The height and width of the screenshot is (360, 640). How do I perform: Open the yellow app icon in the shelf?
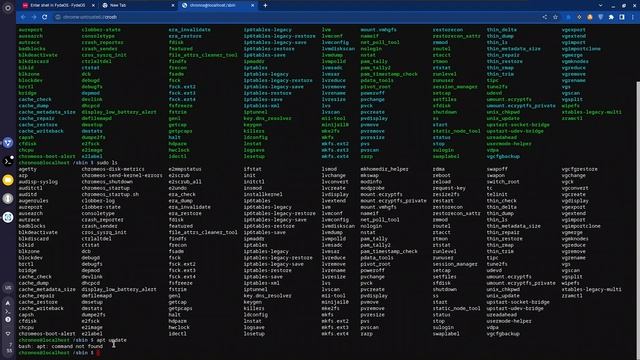(8, 180)
